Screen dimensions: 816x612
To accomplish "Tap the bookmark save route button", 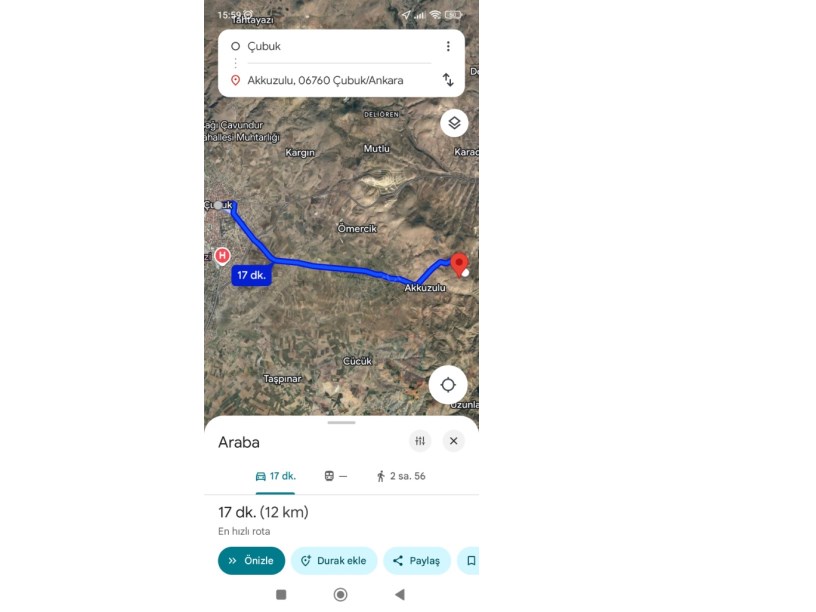I will click(470, 560).
